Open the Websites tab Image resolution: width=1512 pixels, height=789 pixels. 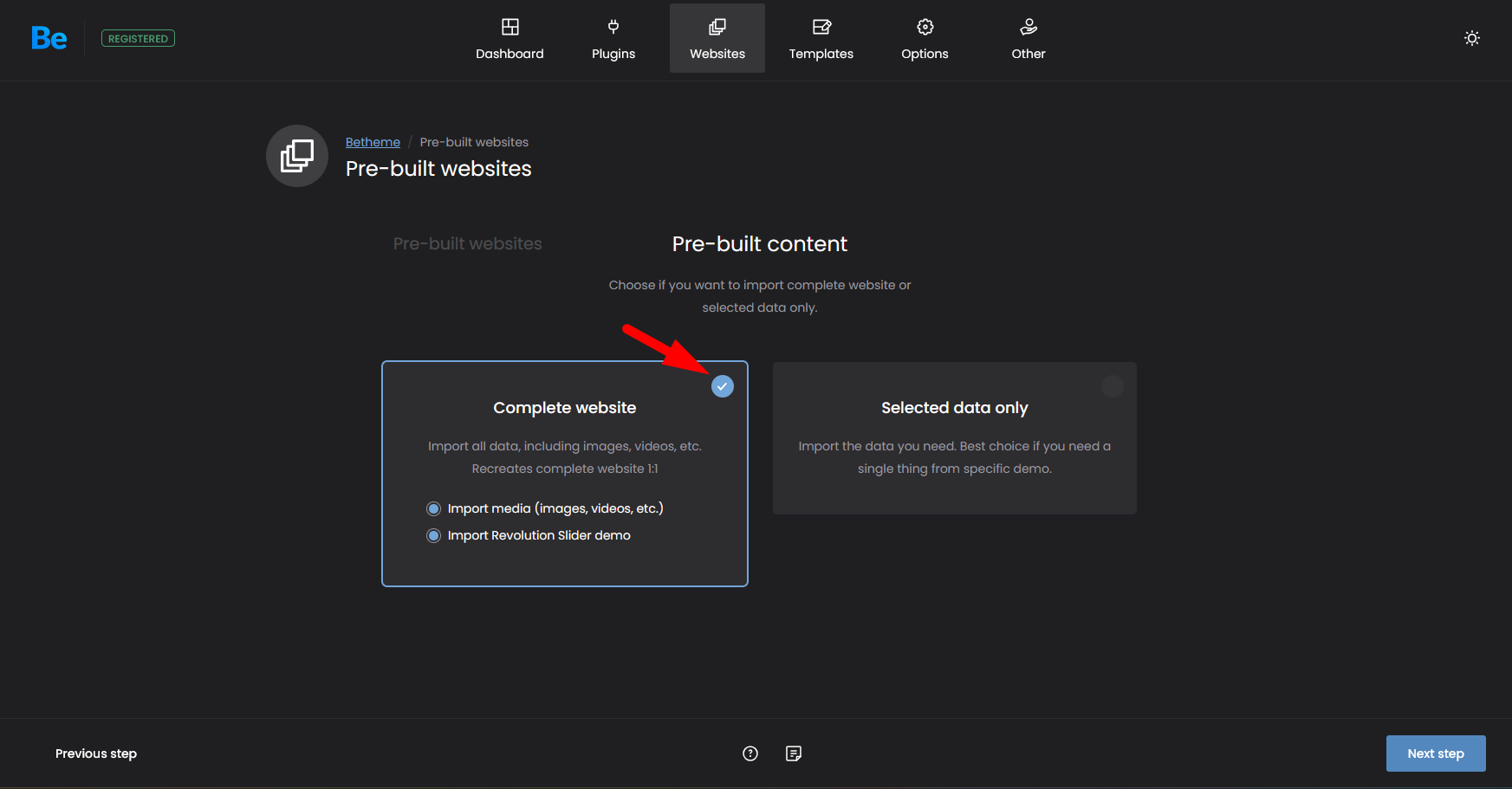click(x=717, y=38)
